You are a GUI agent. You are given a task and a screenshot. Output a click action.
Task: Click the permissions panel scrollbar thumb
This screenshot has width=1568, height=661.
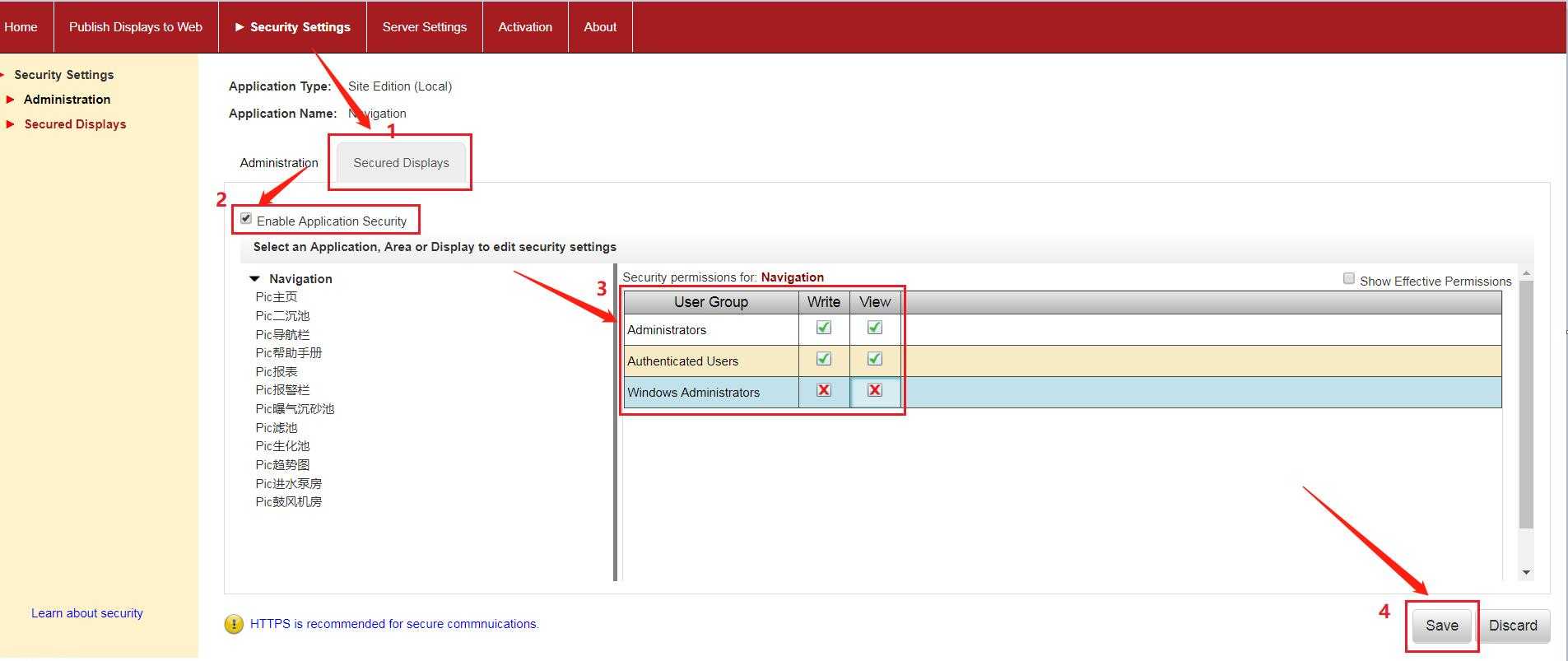(x=1526, y=404)
